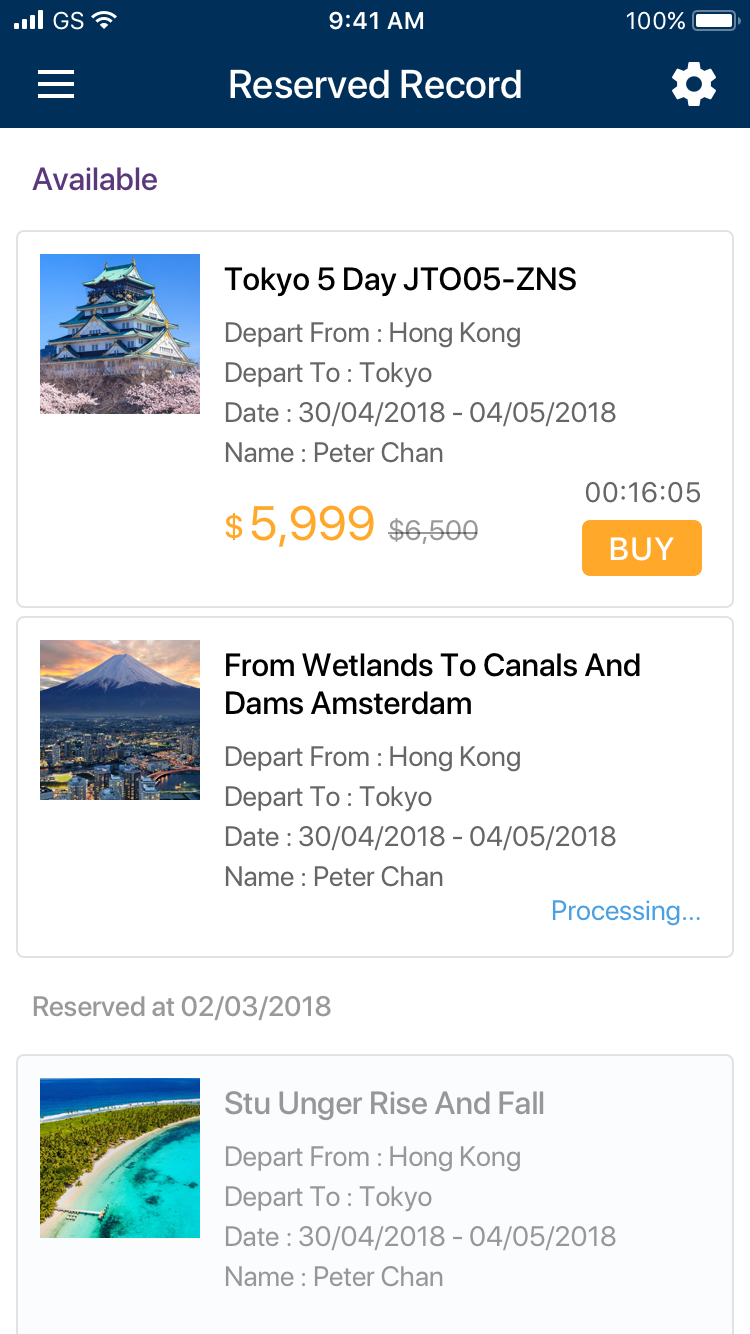The image size is (750, 1334).
Task: Open the tropical beach thumbnail
Action: tap(120, 1158)
